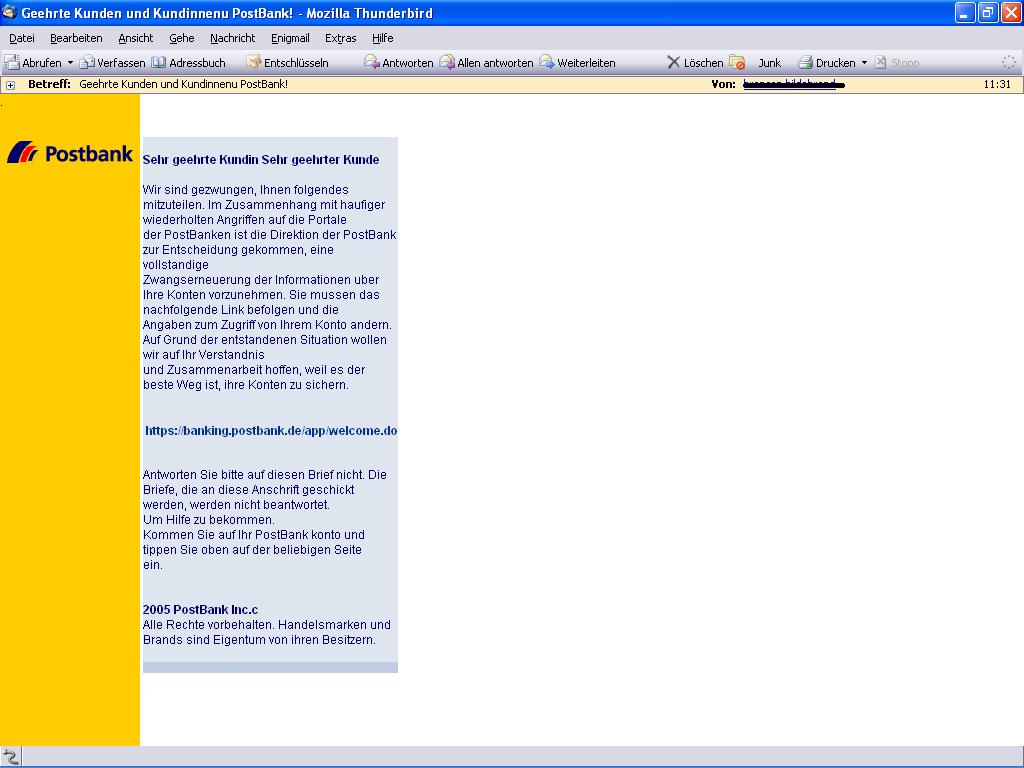Click the greyed Stopp button
Viewport: 1024px width, 768px height.
pyautogui.click(x=897, y=63)
